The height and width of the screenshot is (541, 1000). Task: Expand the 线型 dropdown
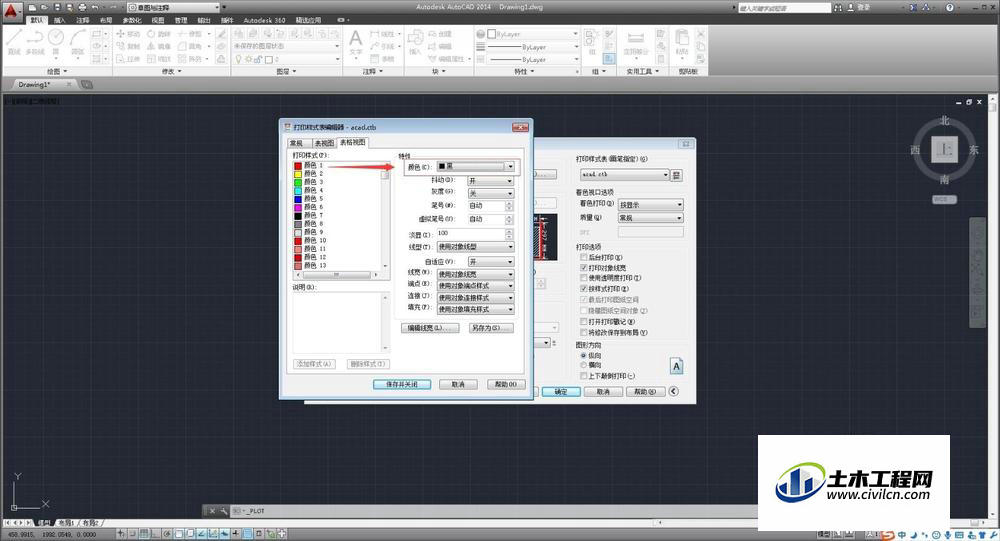[475, 247]
